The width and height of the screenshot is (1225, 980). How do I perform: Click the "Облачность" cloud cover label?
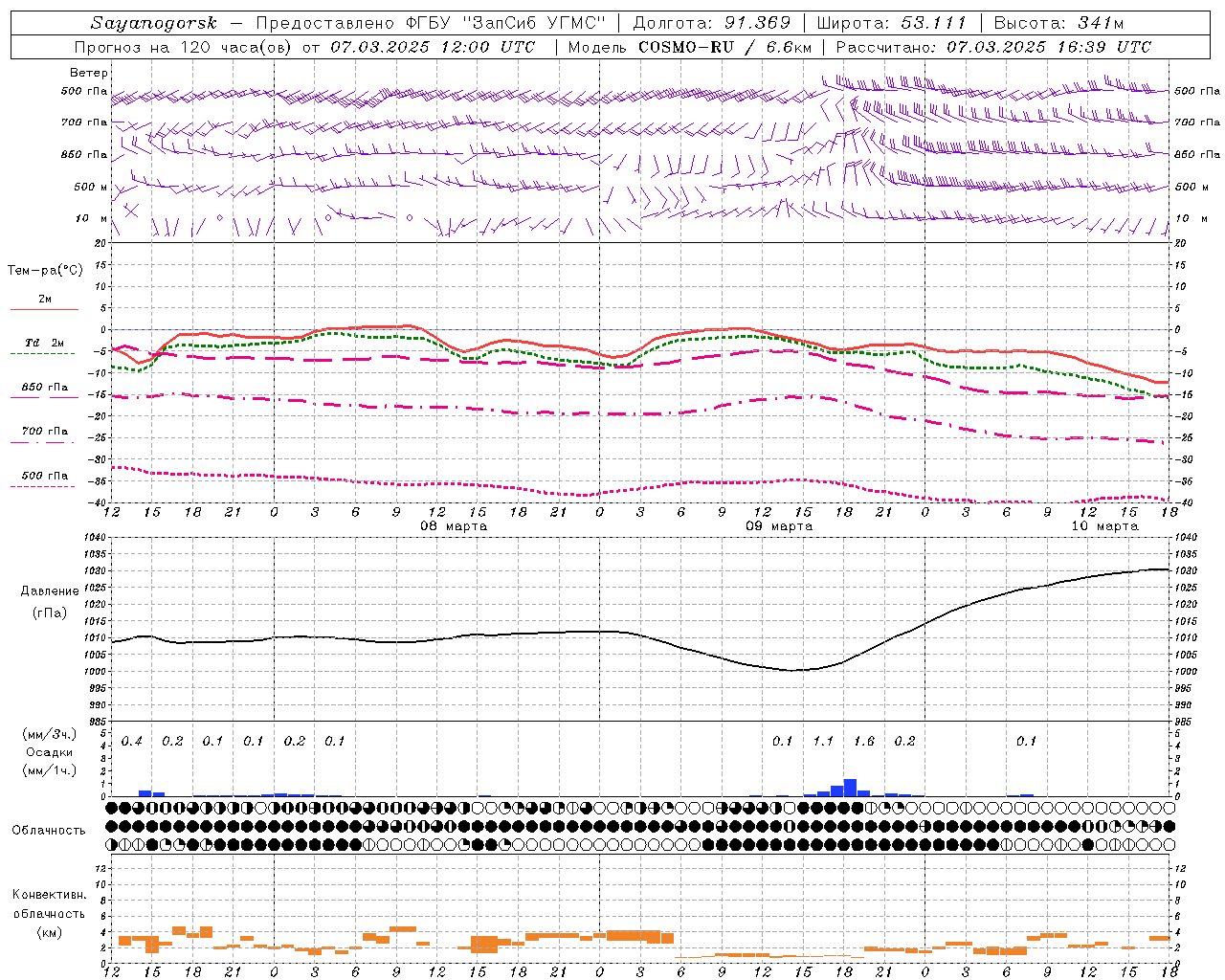click(49, 831)
